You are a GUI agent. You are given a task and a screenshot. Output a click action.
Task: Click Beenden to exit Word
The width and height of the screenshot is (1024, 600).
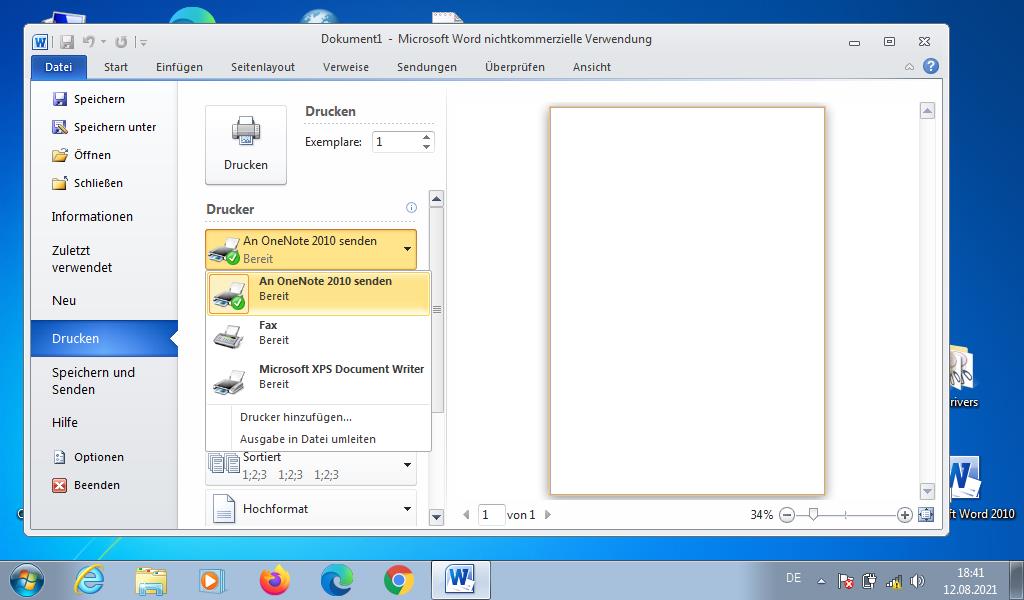(86, 485)
